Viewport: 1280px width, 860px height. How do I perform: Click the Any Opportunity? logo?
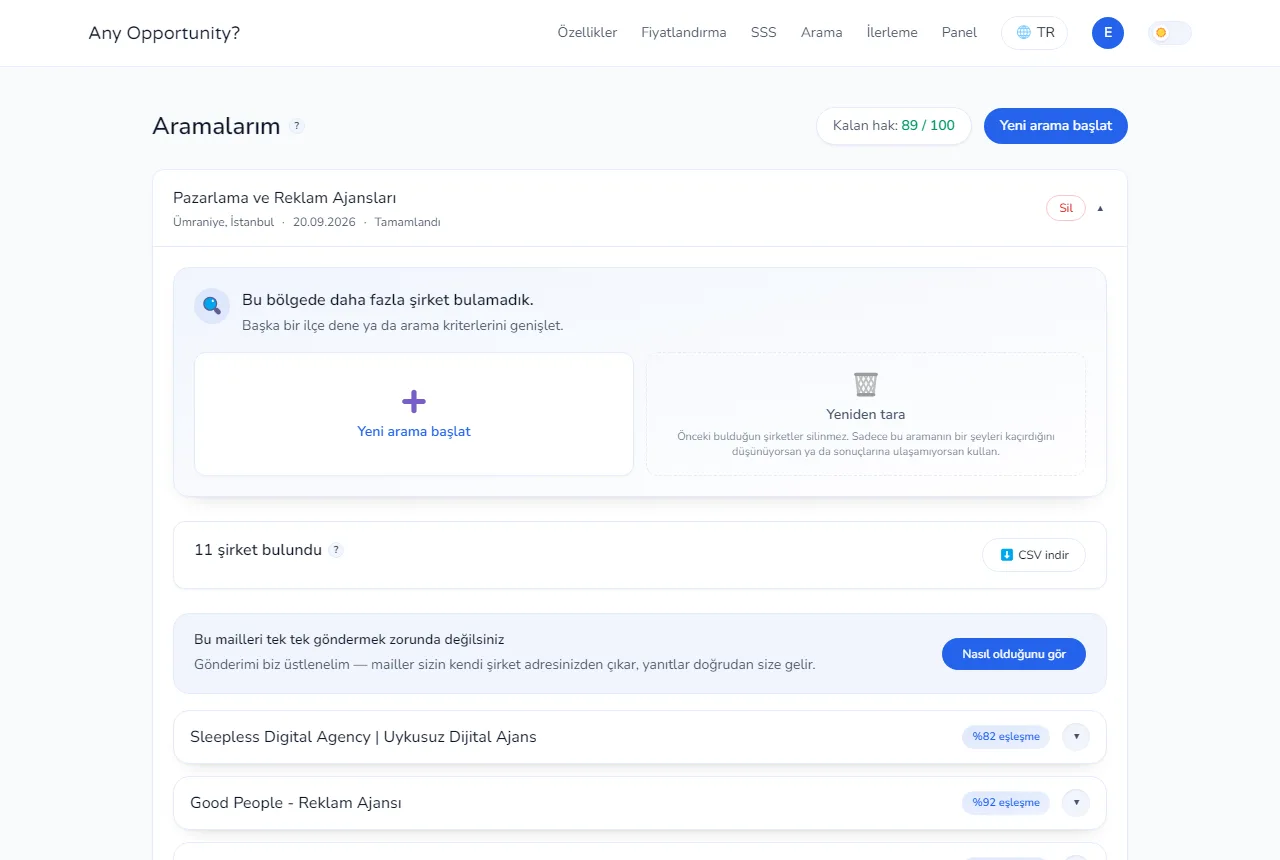(164, 33)
